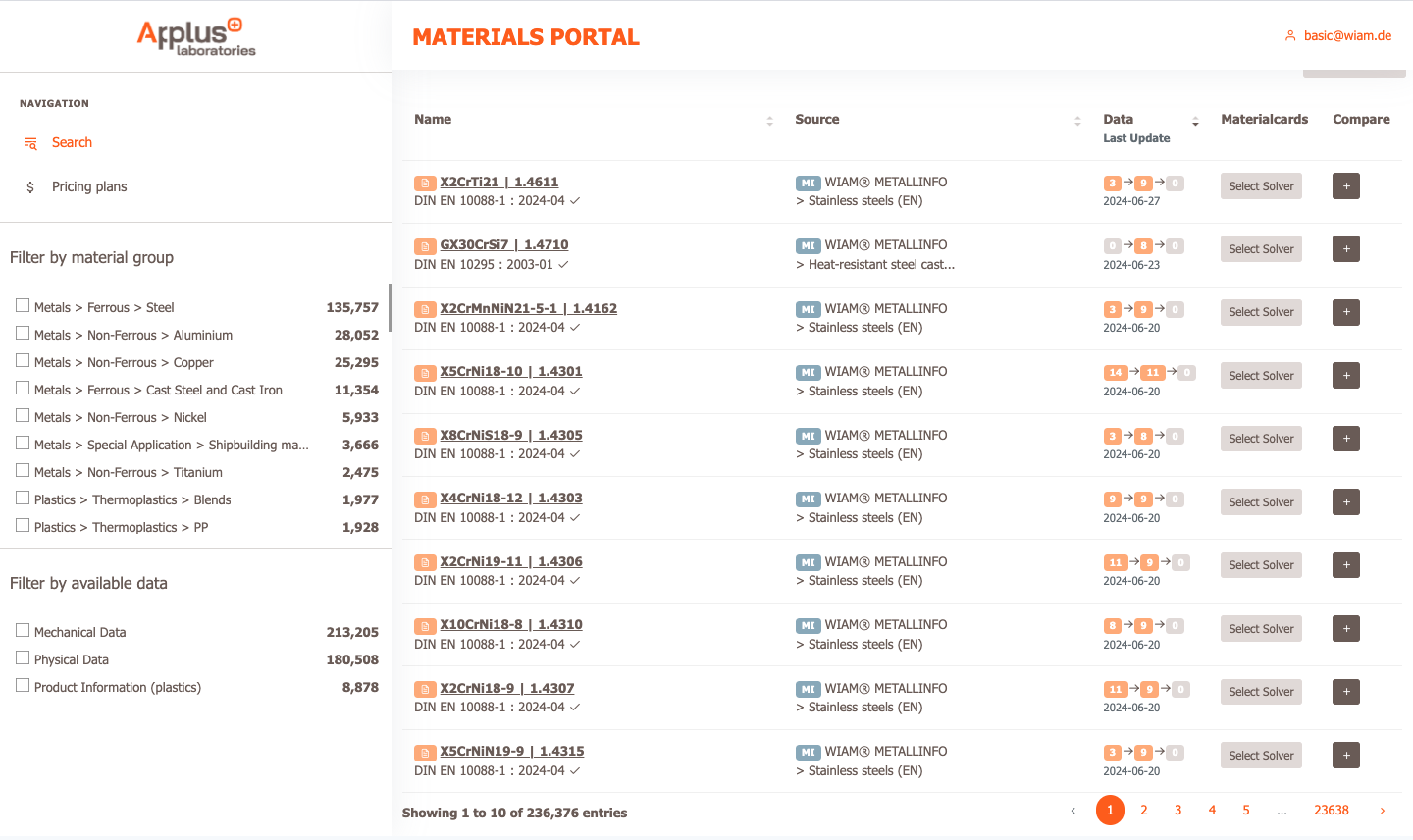Tick the Plastics > Thermoplastics > PP checkbox

23,526
